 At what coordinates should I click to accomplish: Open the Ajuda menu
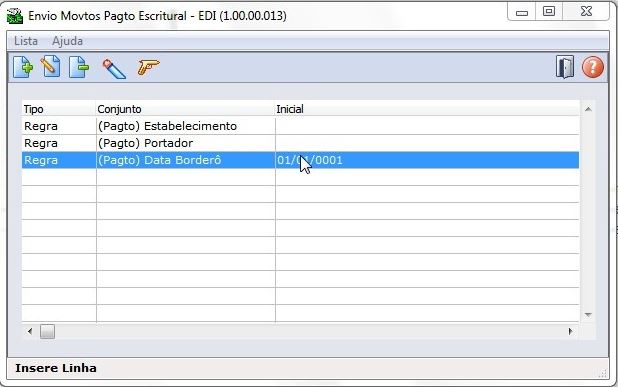(67, 41)
